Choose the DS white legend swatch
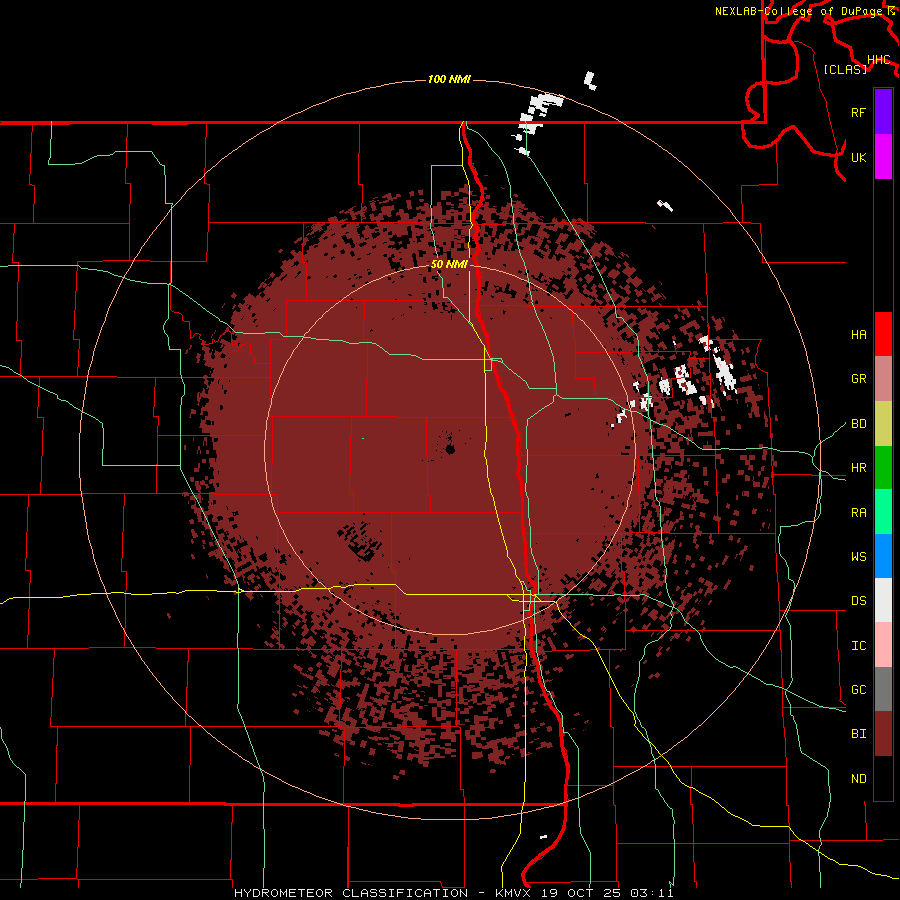Viewport: 900px width, 900px height. point(883,600)
